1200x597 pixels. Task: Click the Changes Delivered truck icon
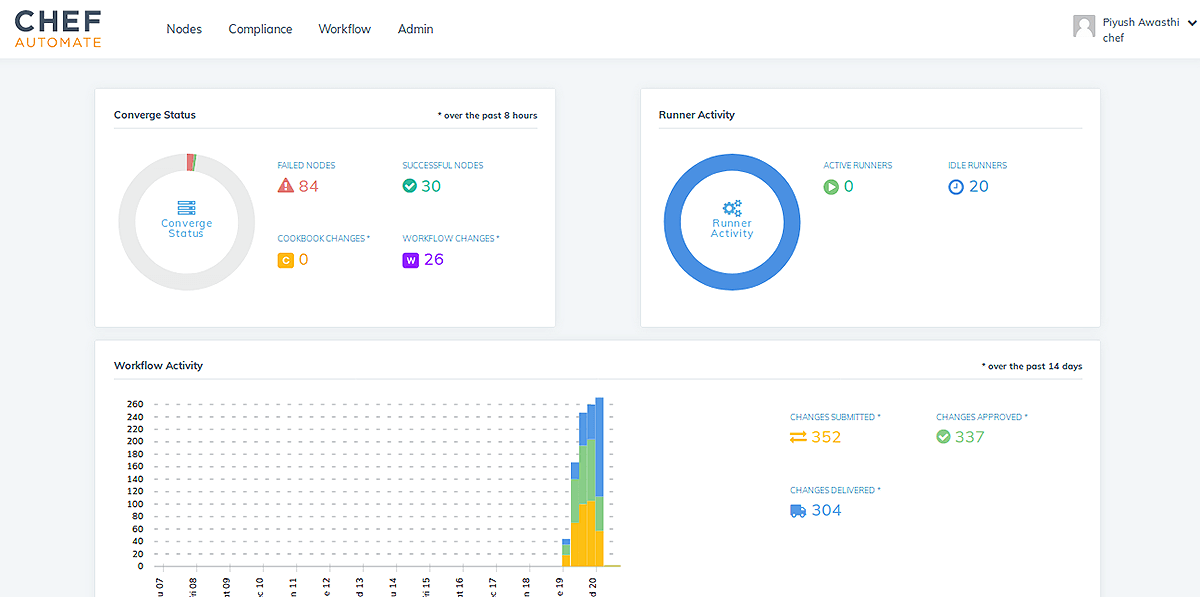coord(796,510)
